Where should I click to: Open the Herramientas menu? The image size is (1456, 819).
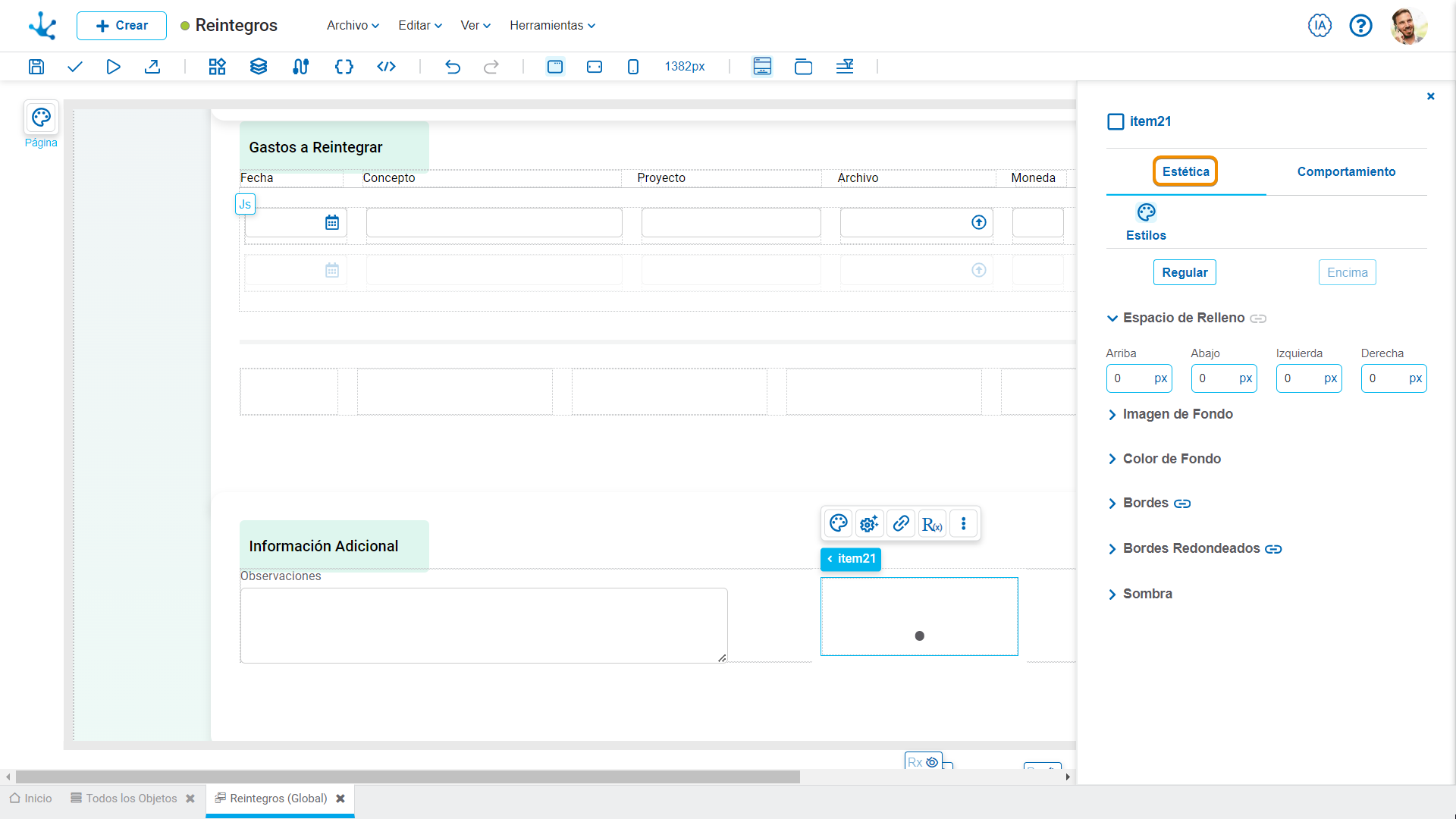click(x=552, y=25)
